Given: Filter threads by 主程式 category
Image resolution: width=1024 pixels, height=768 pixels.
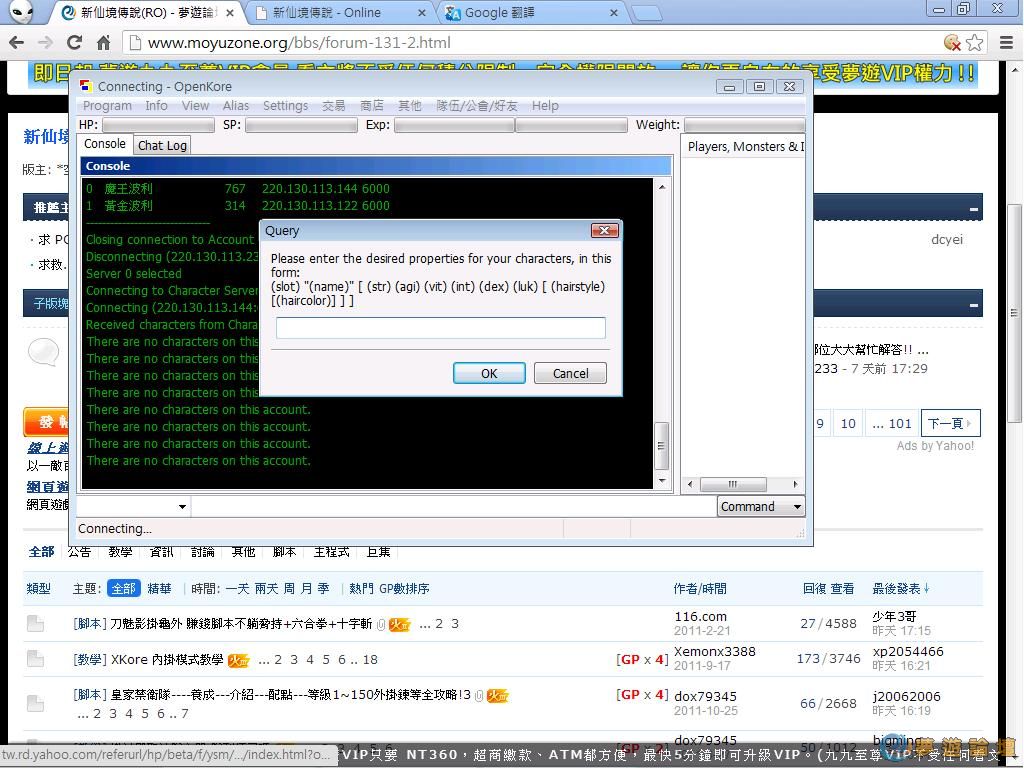Looking at the screenshot, I should pos(331,552).
